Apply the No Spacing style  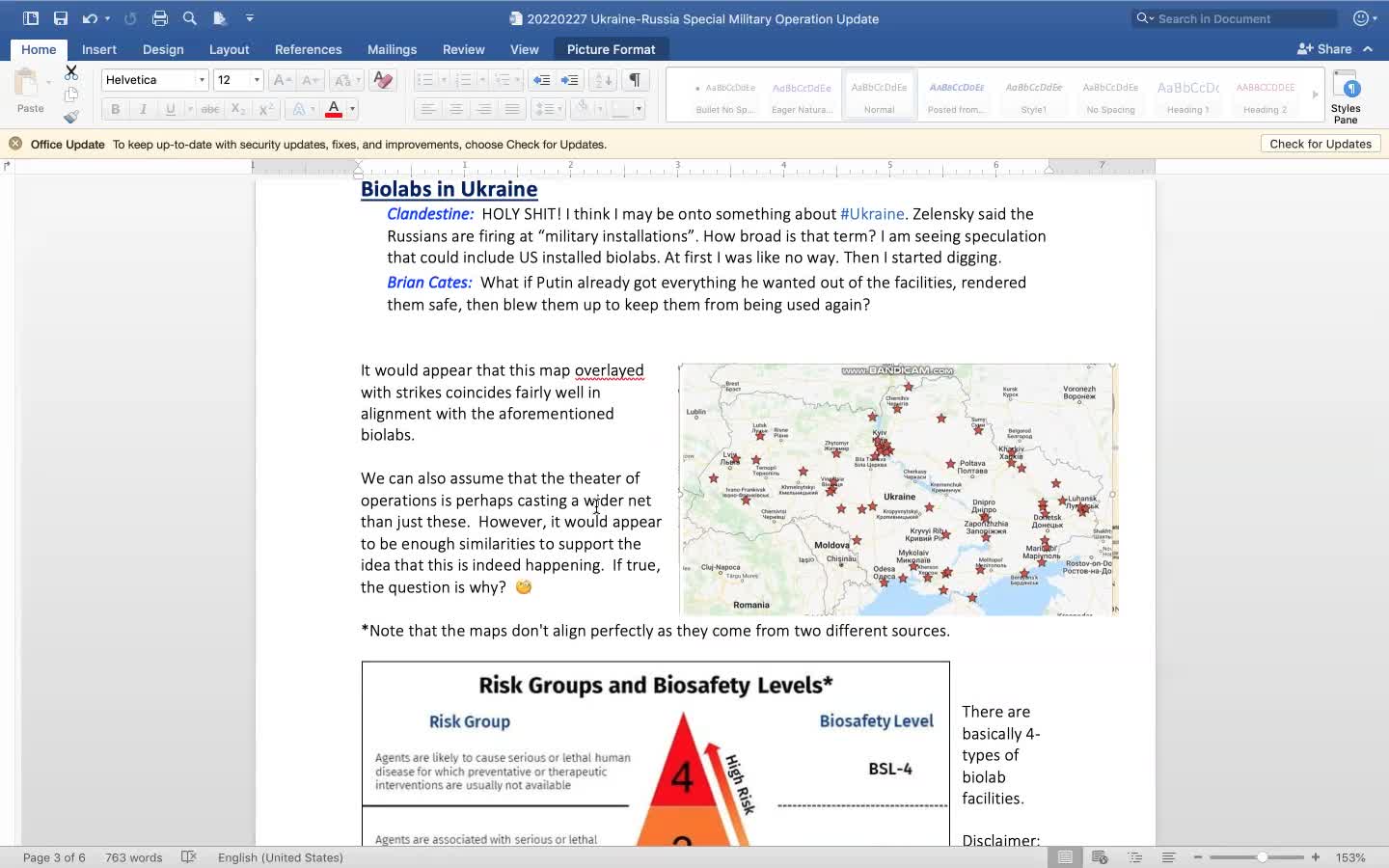pos(1110,95)
